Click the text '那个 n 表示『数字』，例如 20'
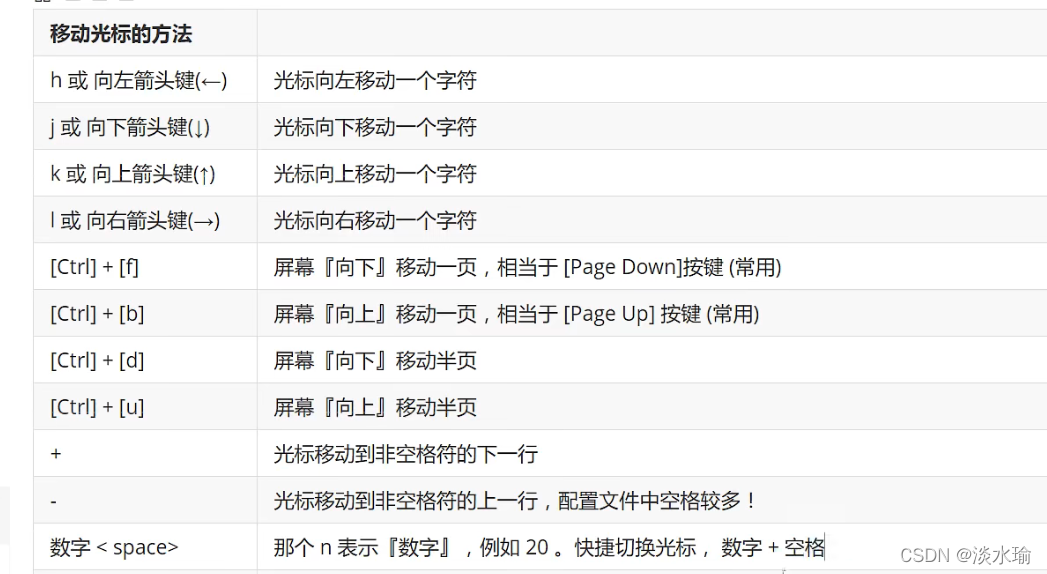The width and height of the screenshot is (1047, 574). [x=411, y=547]
